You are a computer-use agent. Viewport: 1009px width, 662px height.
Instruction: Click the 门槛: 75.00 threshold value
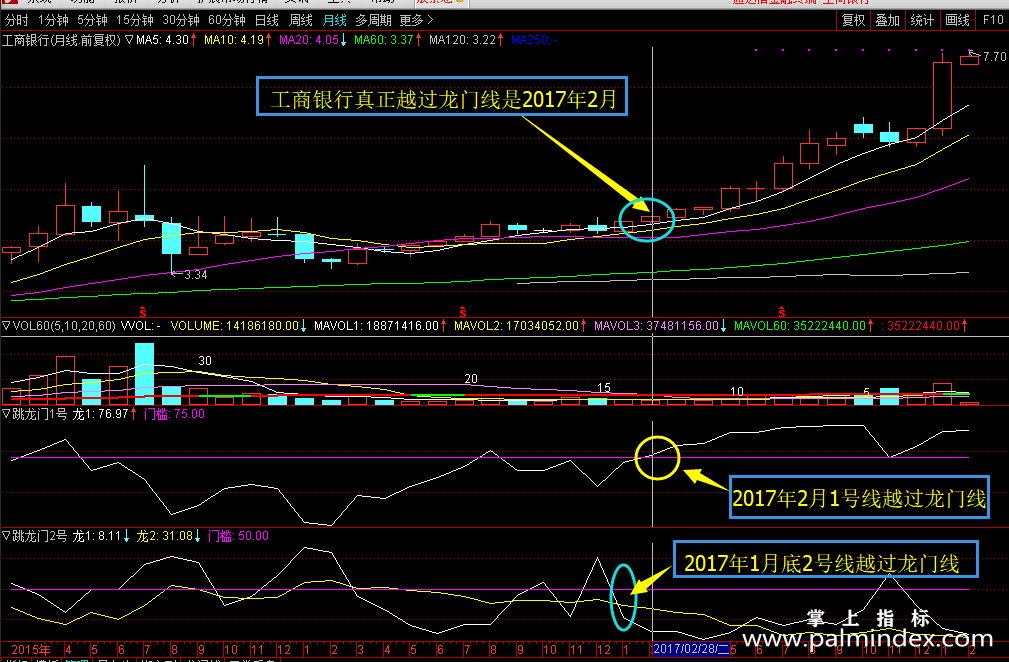pos(174,414)
